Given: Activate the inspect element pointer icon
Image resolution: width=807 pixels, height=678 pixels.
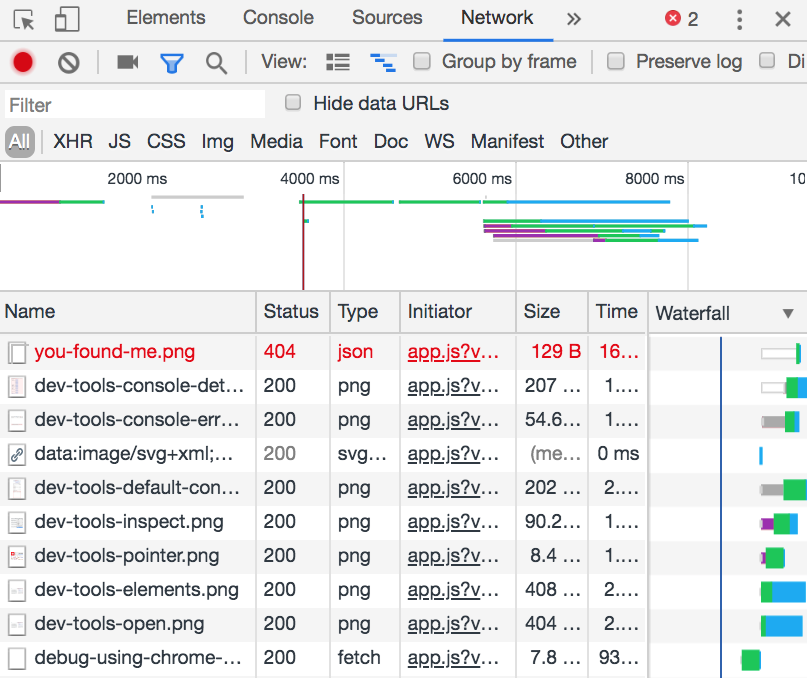Looking at the screenshot, I should (24, 20).
